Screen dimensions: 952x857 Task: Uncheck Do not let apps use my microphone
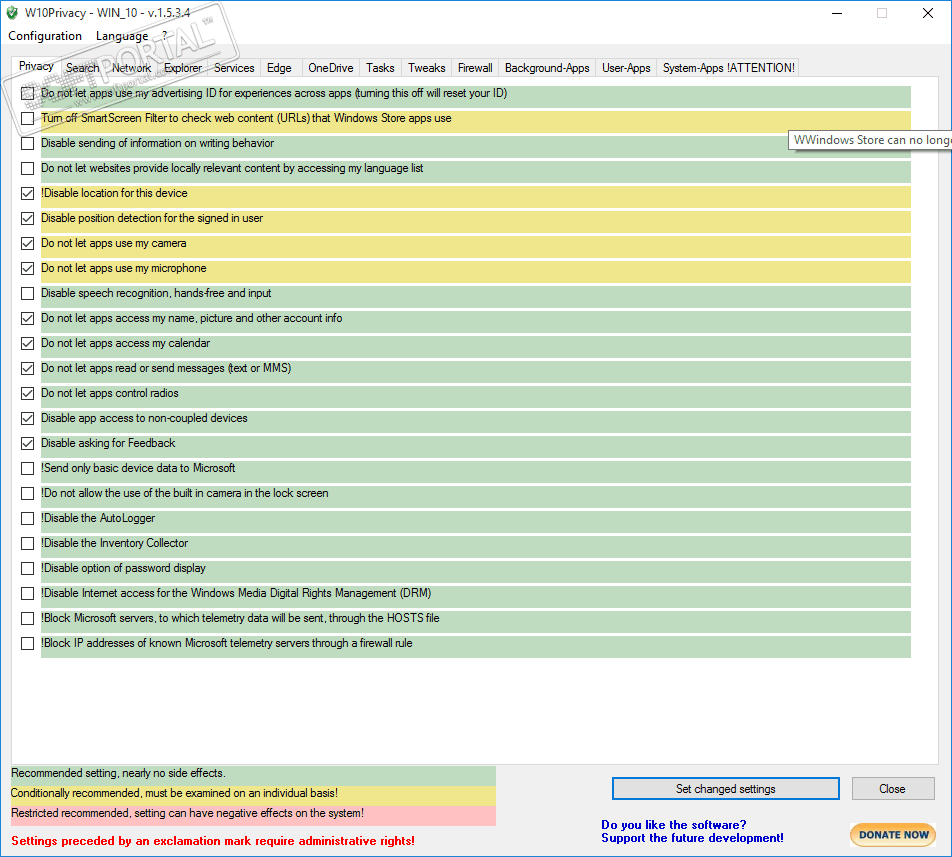click(27, 268)
